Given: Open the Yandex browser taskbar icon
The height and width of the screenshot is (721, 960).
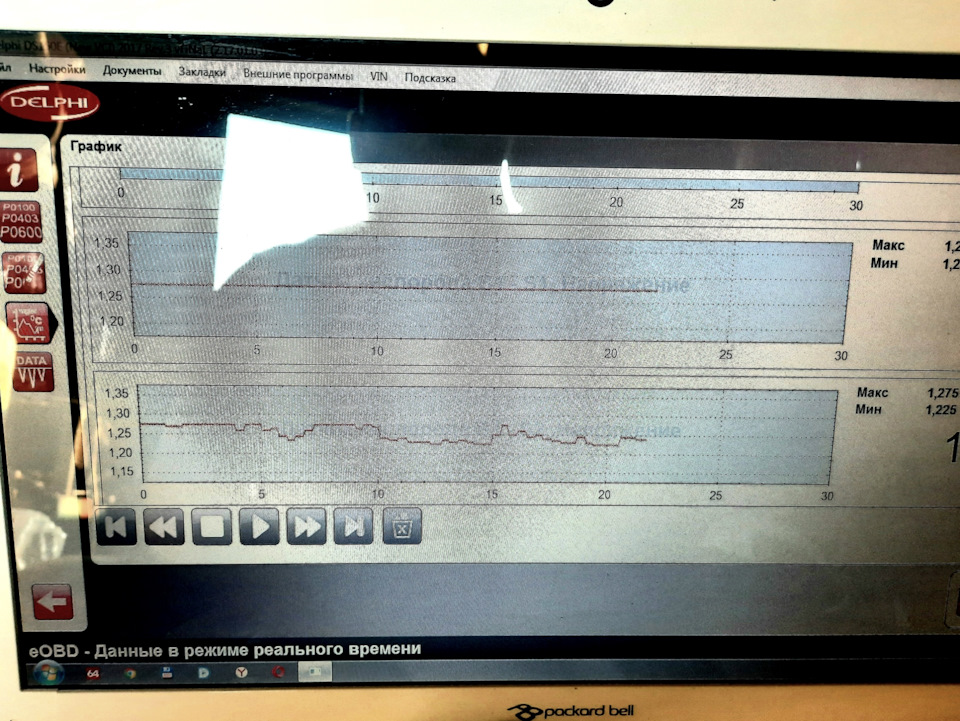Looking at the screenshot, I should click(x=242, y=673).
